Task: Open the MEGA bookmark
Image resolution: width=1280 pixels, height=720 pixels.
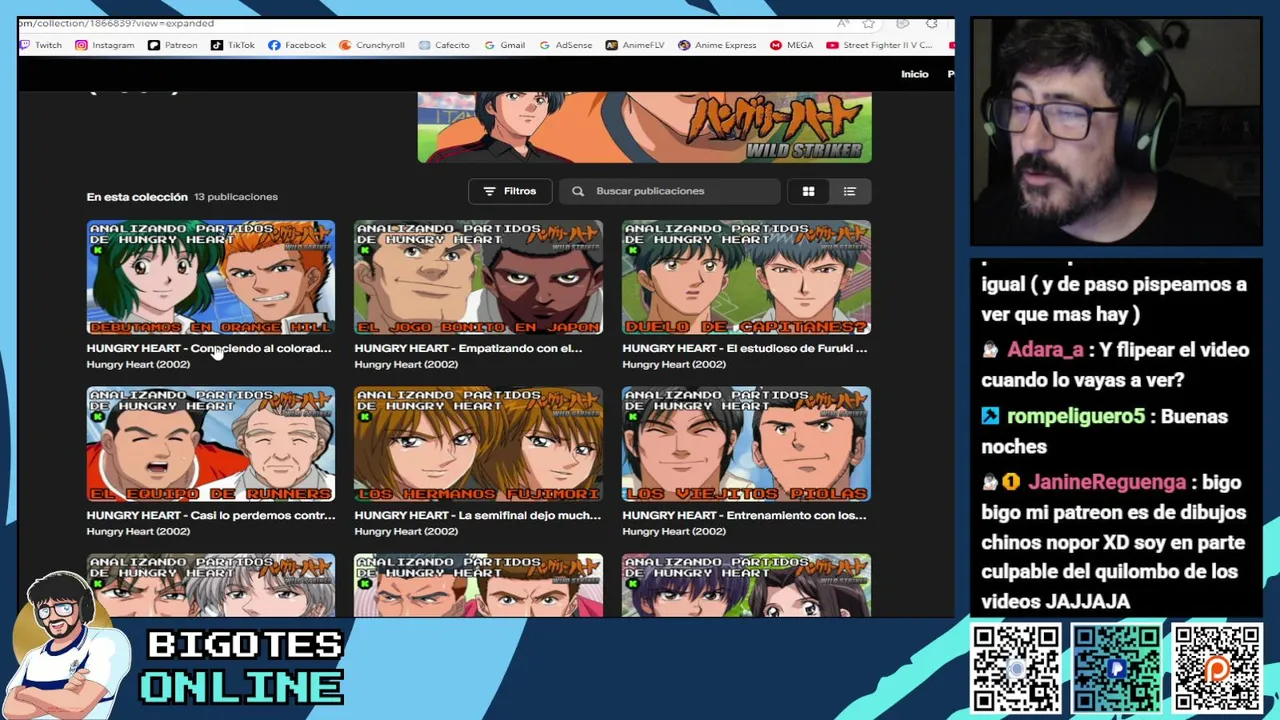Action: [791, 45]
